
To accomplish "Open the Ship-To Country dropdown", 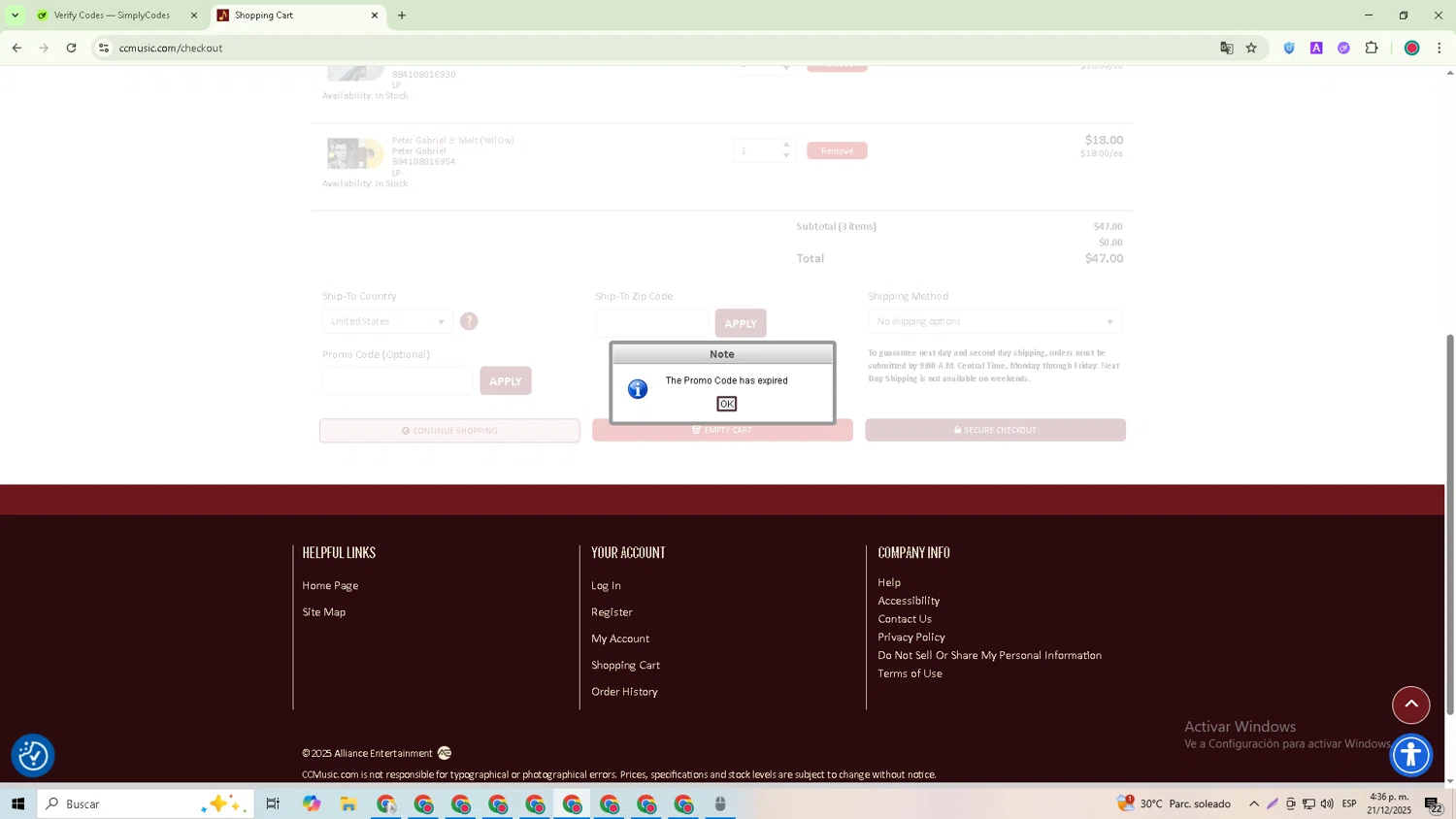I will coord(387,321).
